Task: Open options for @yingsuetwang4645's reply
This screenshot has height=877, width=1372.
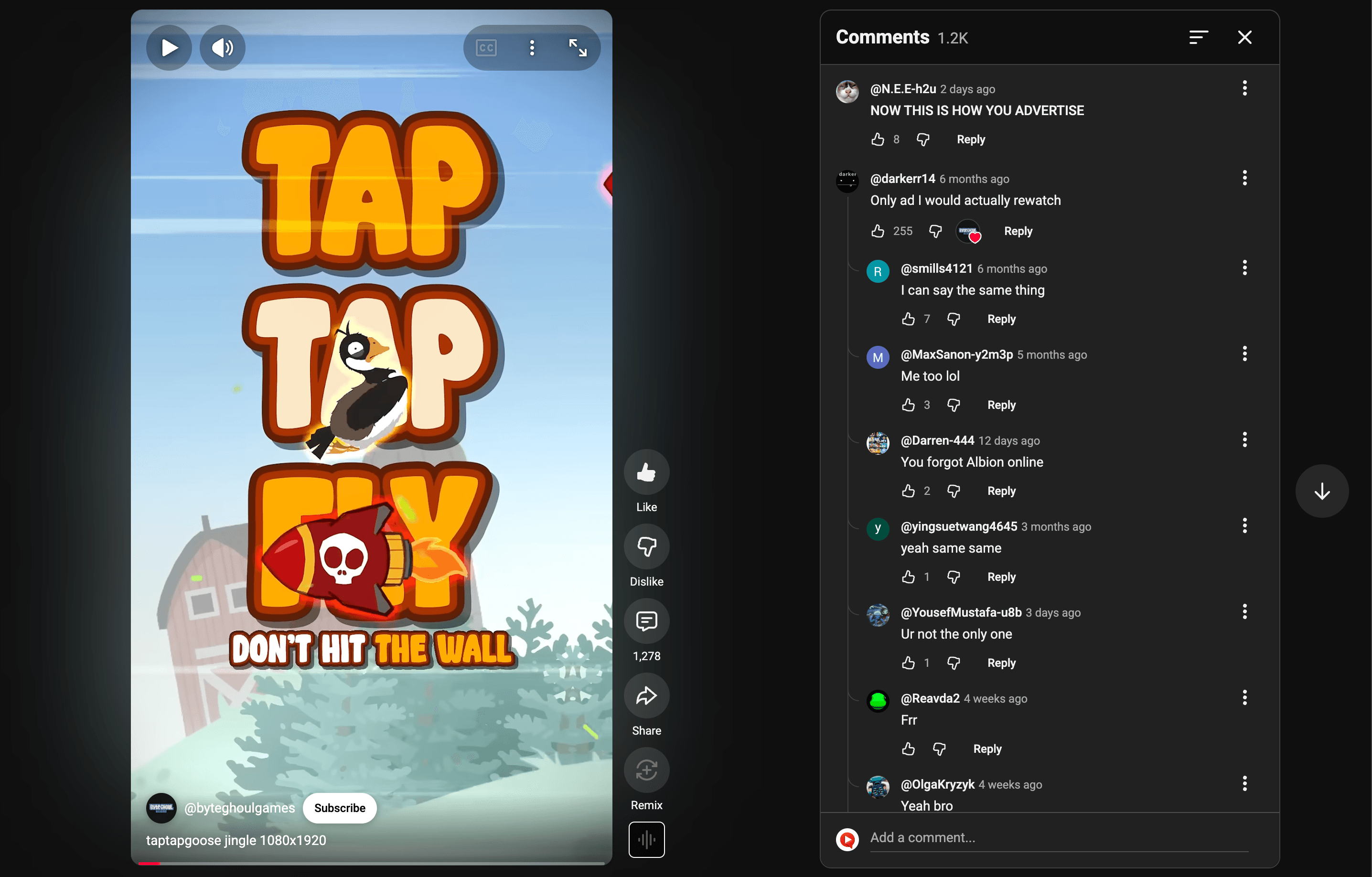Action: tap(1244, 525)
